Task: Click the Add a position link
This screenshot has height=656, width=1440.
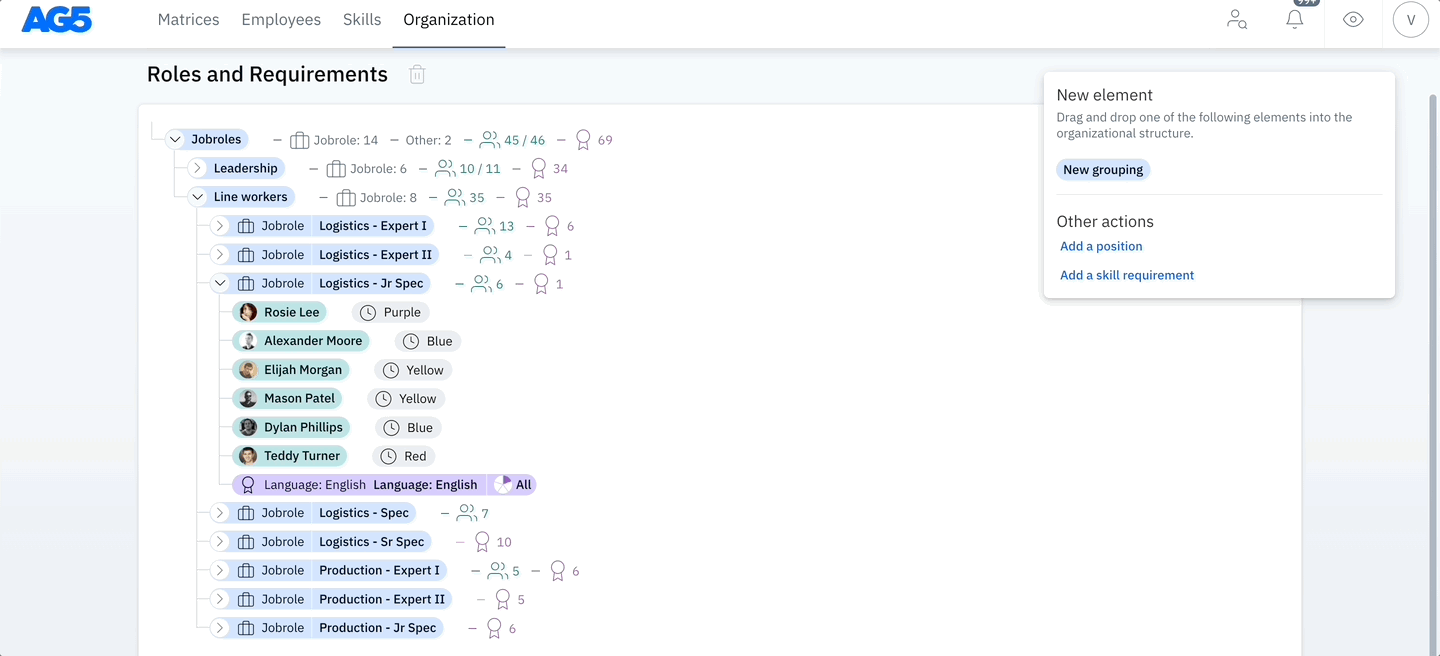Action: pyautogui.click(x=1101, y=246)
